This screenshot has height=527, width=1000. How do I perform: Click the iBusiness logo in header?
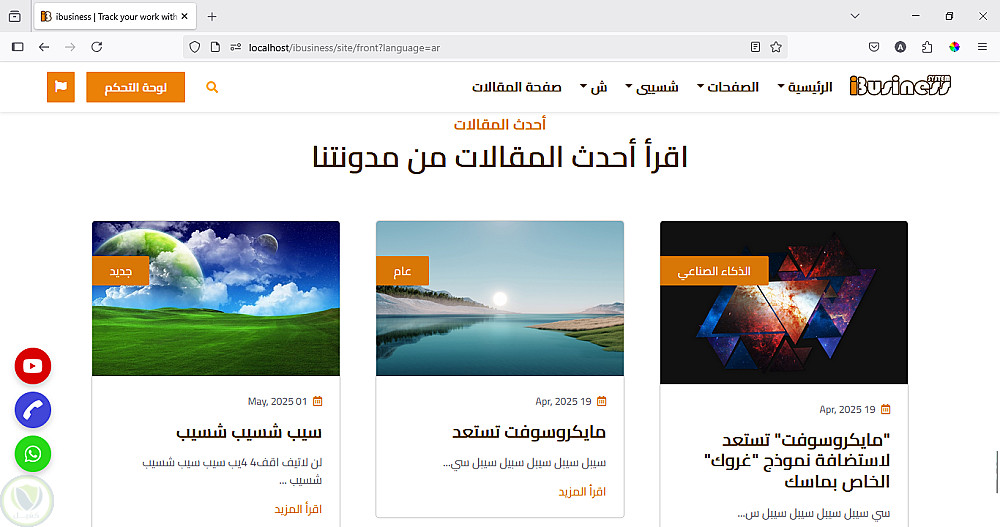click(x=900, y=85)
